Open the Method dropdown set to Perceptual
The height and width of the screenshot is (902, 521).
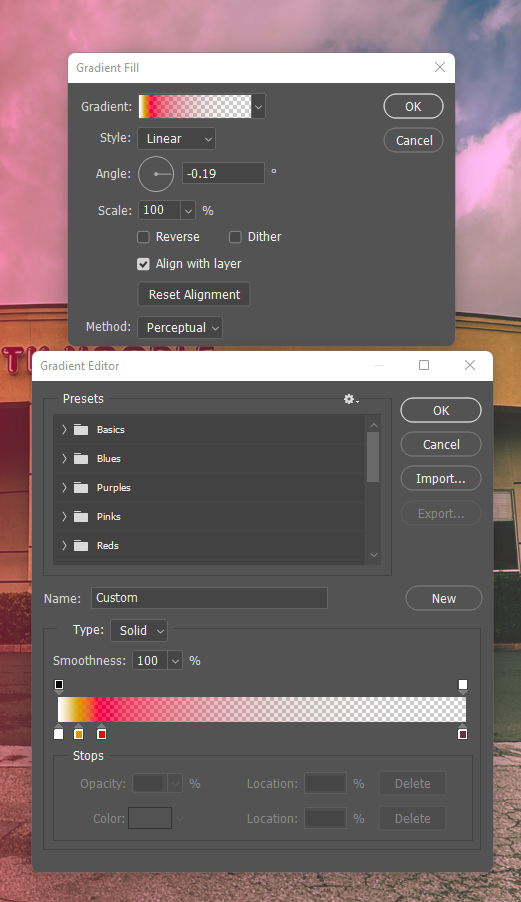coord(180,327)
